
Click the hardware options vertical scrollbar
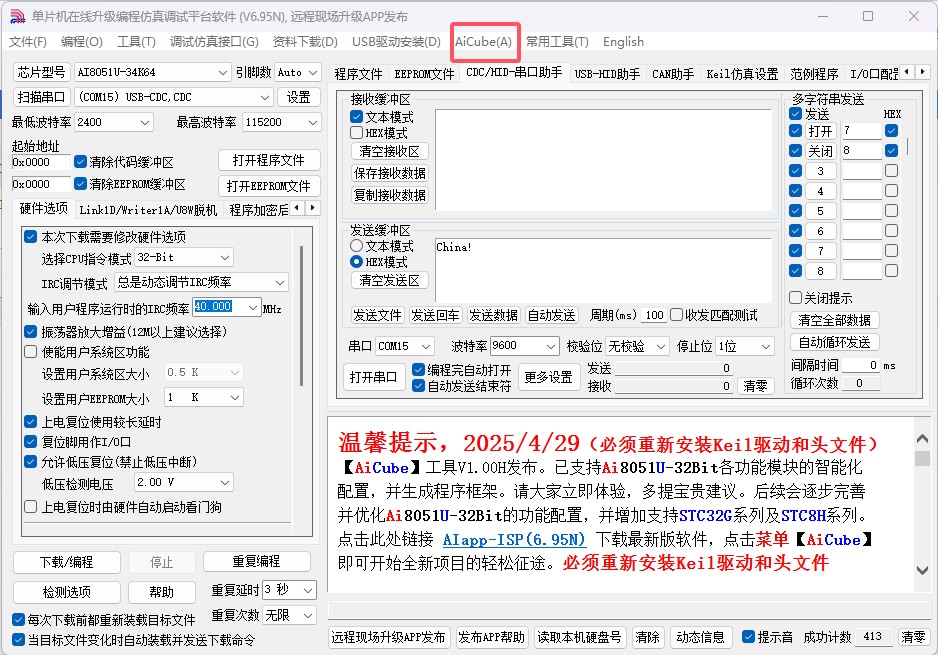(x=301, y=315)
